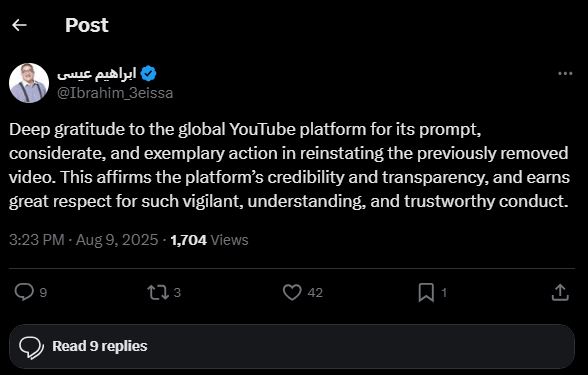Image resolution: width=588 pixels, height=375 pixels.
Task: Repost using the retweet arrows icon
Action: (x=158, y=292)
